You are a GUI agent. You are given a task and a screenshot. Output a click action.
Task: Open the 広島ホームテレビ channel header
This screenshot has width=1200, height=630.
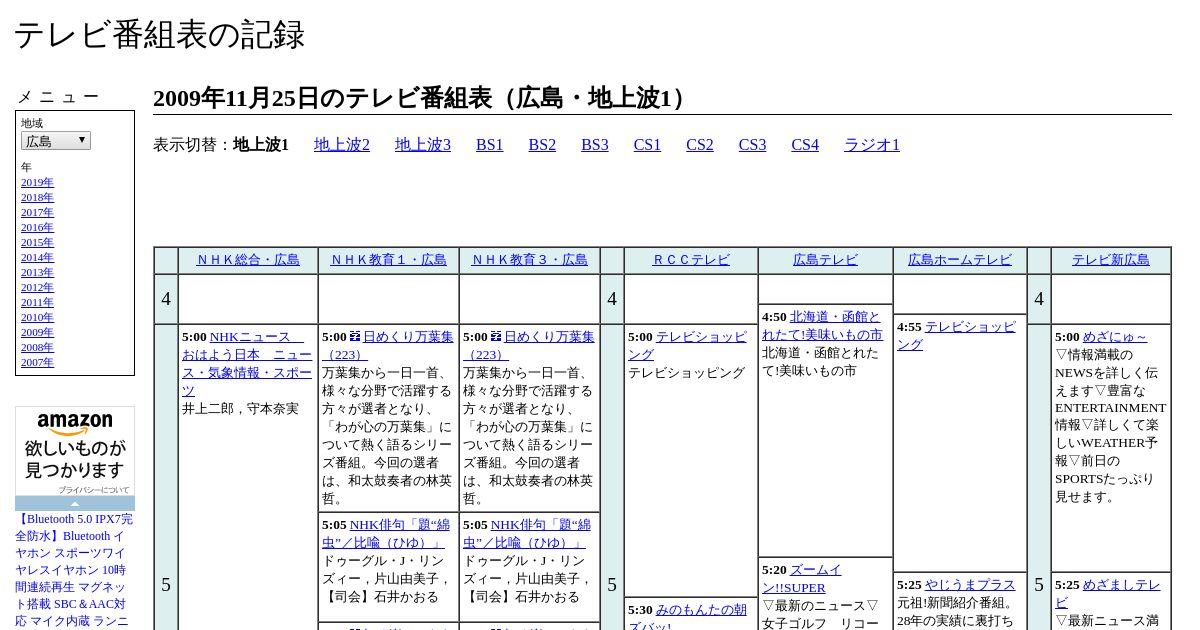[x=960, y=260]
